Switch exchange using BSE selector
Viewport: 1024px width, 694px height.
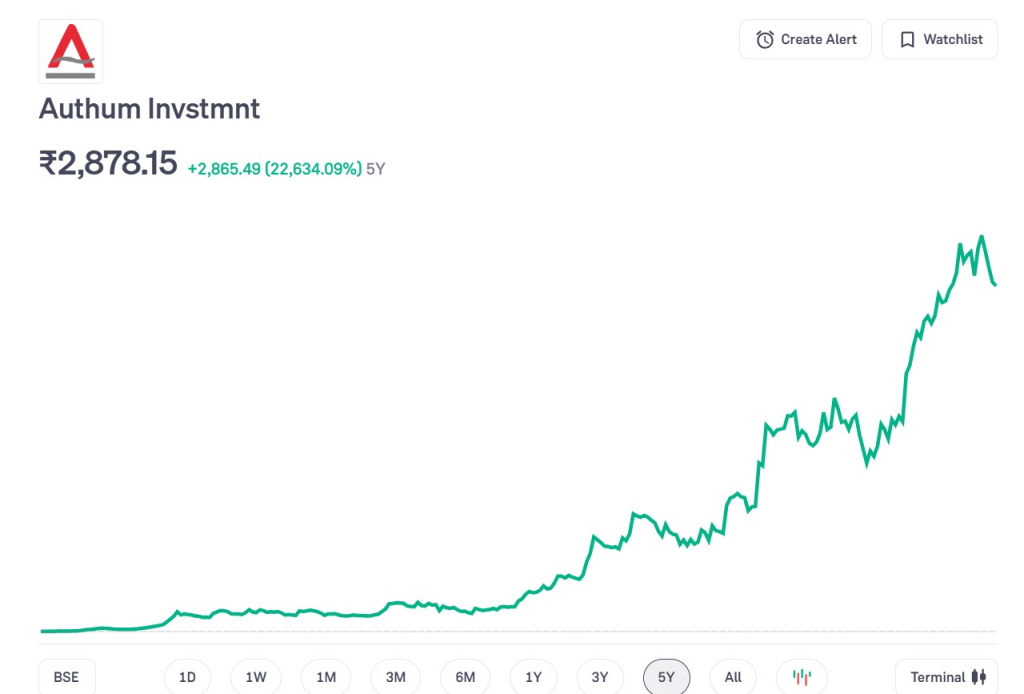coord(66,677)
